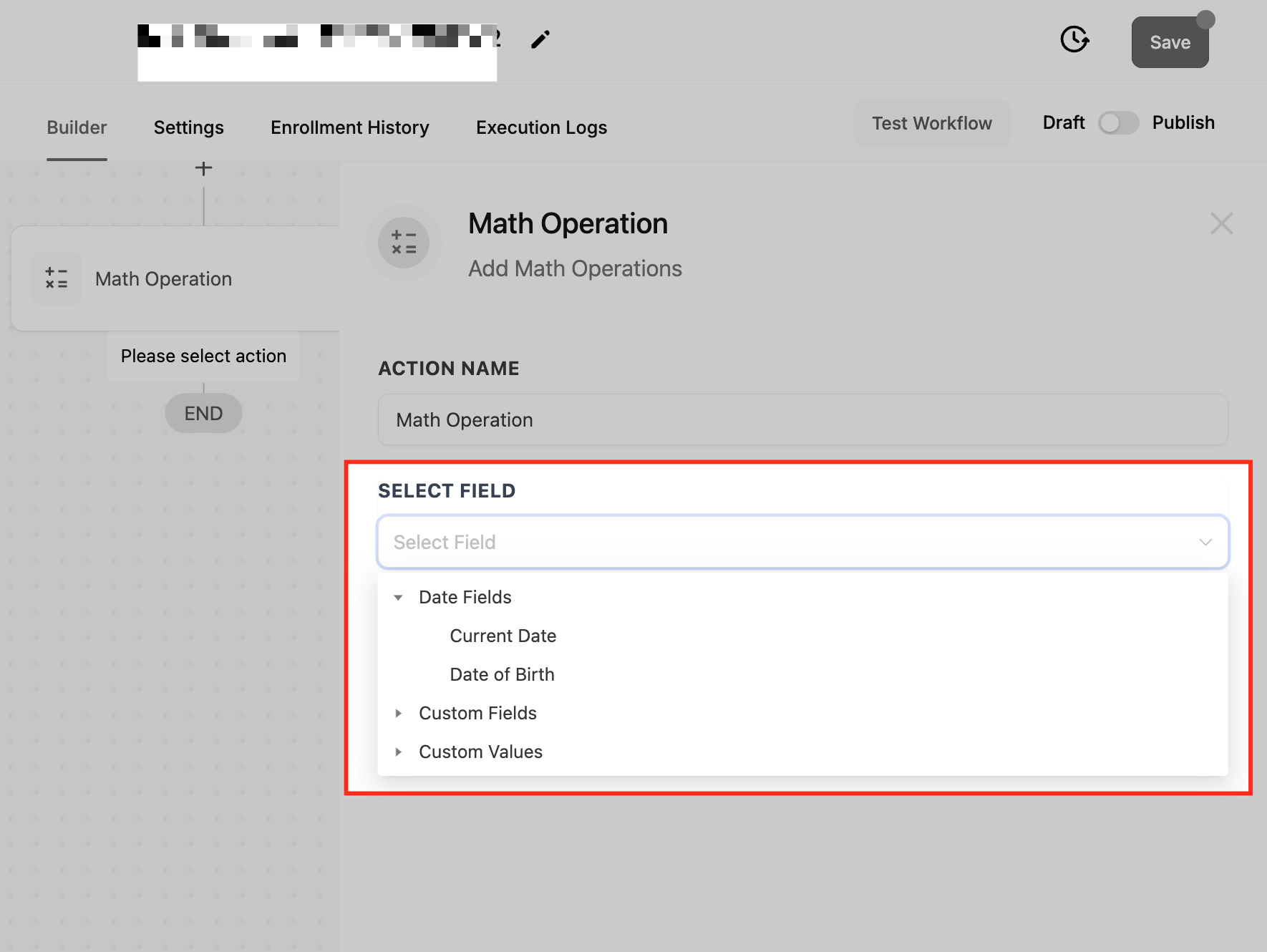
Task: Click the Custom Values group label
Action: [481, 752]
